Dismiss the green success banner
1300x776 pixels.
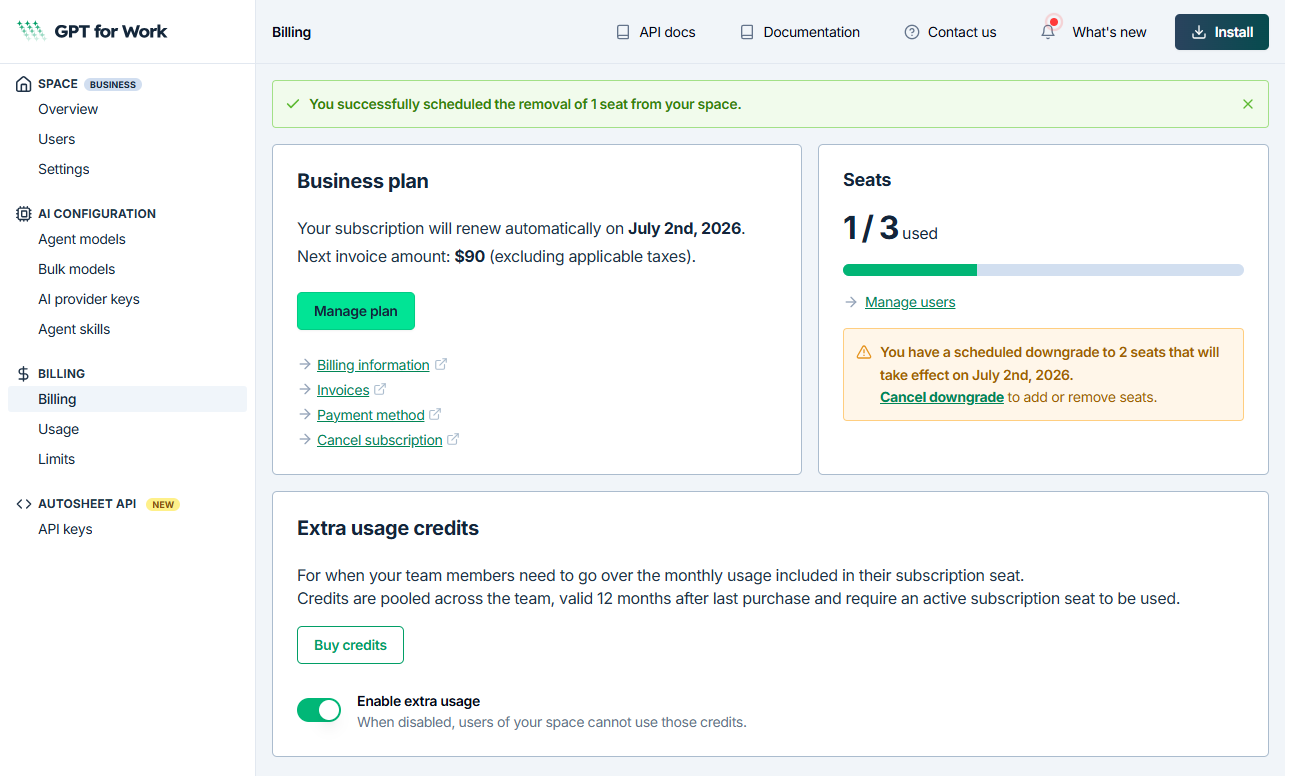pos(1248,104)
